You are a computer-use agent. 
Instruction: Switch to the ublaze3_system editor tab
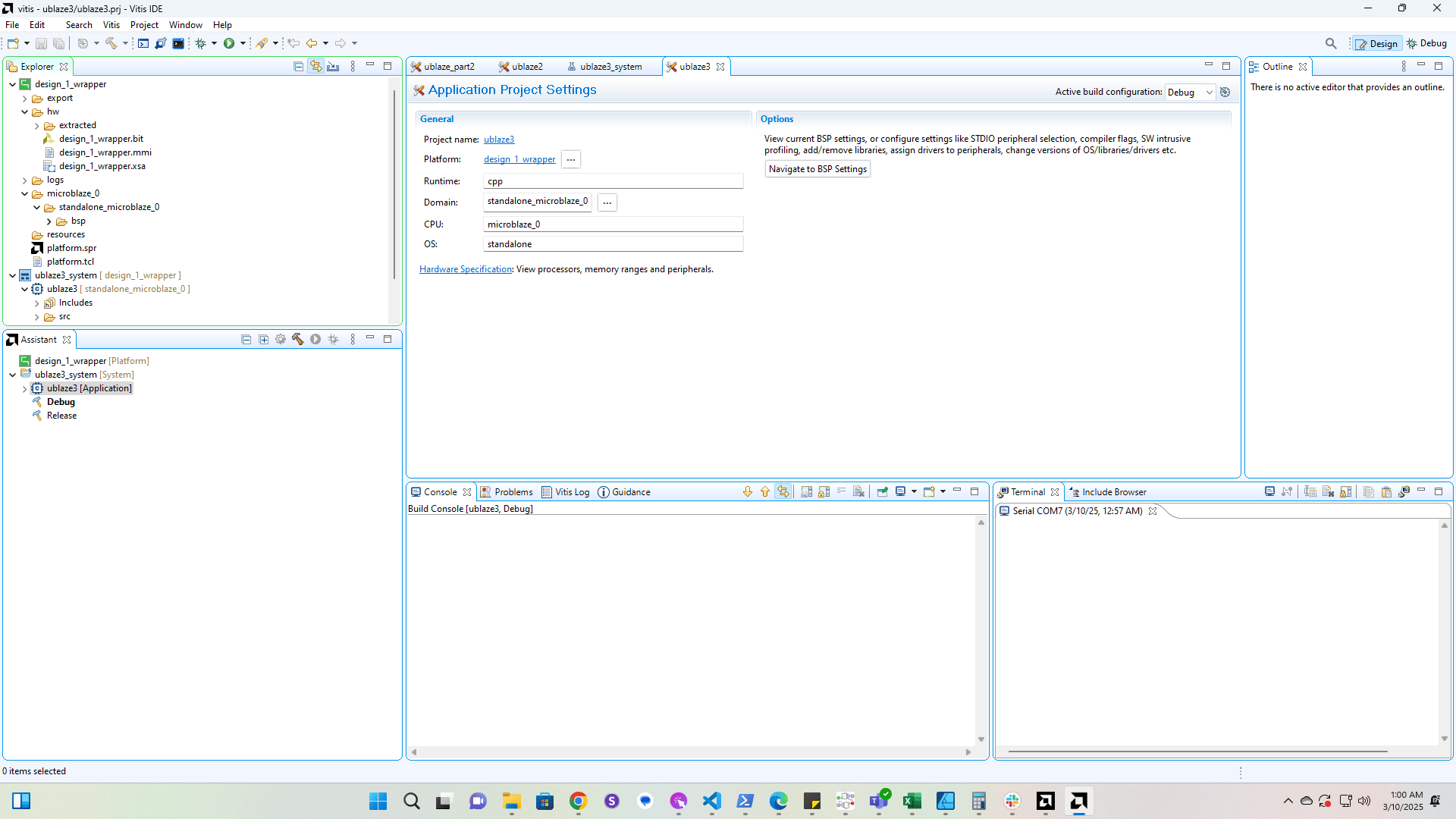pos(610,67)
